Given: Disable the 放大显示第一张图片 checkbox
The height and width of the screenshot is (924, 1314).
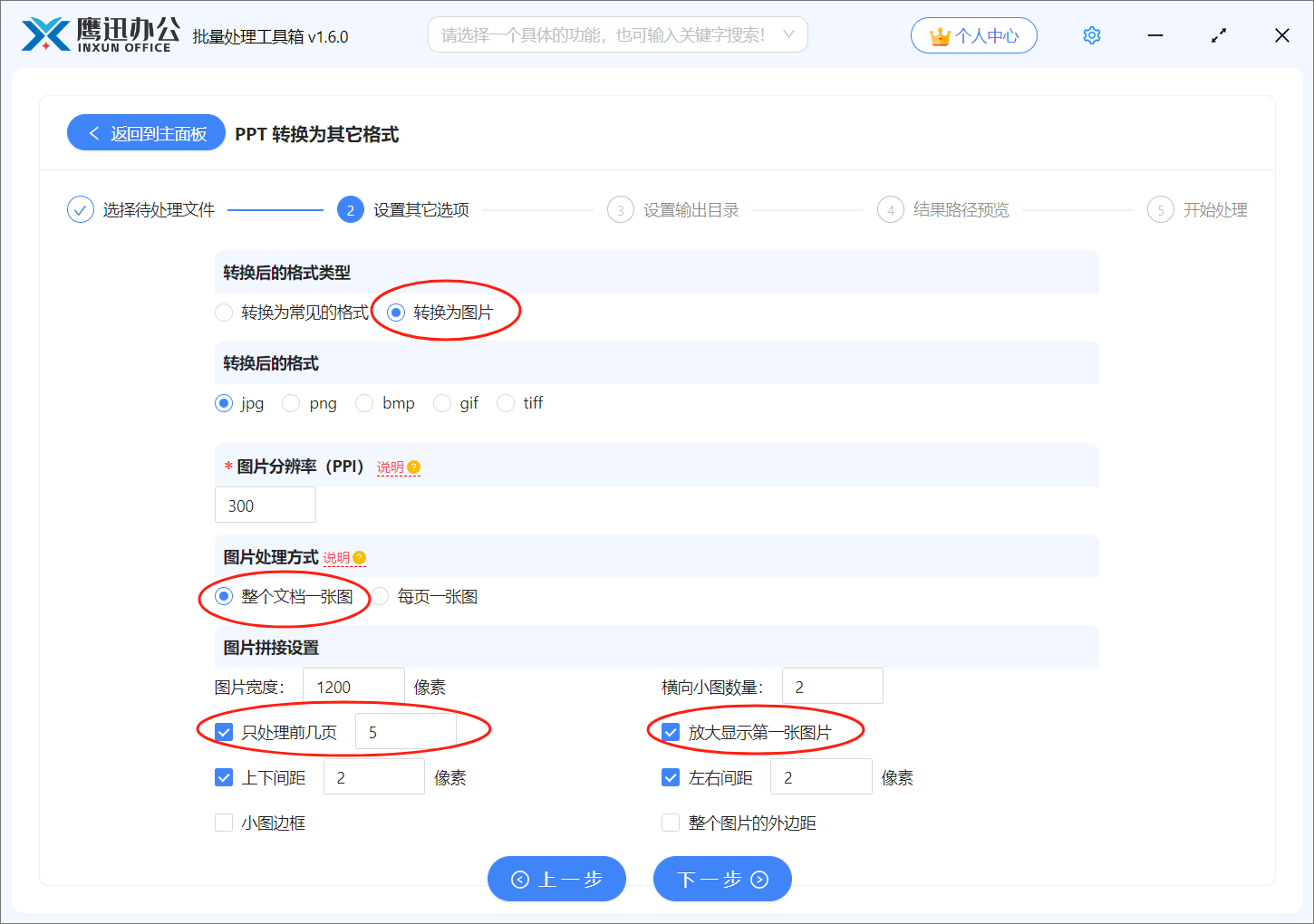Looking at the screenshot, I should (671, 731).
